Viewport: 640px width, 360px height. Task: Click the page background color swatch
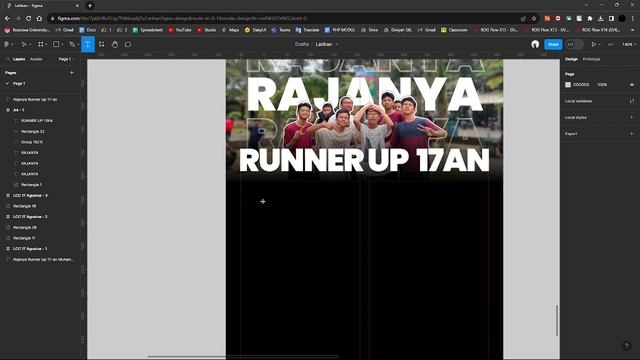[x=568, y=84]
